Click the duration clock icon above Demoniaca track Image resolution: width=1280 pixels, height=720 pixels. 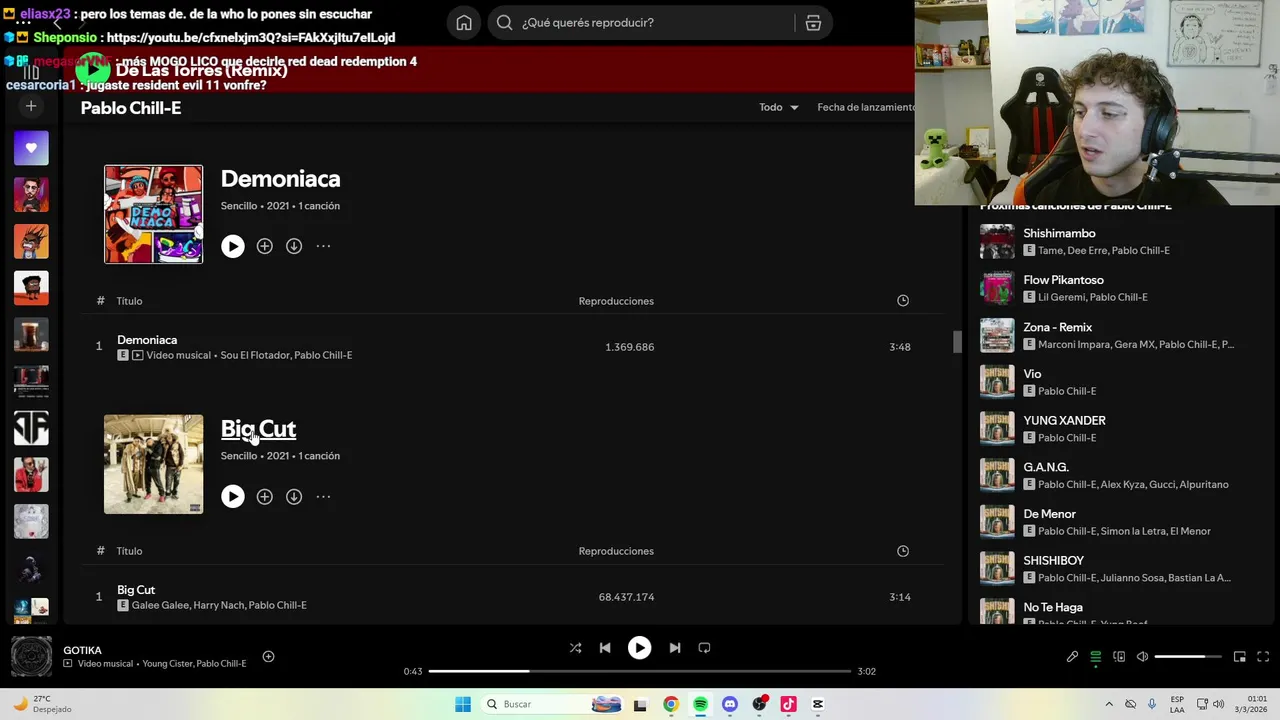coord(903,301)
